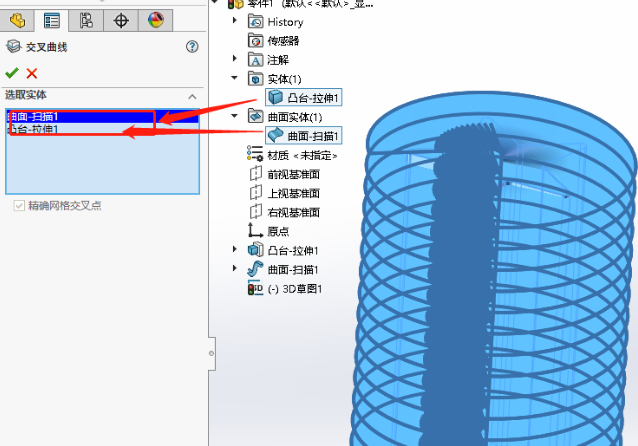Click the 右视基准面 plane icon
The image size is (638, 446).
pyautogui.click(x=256, y=212)
